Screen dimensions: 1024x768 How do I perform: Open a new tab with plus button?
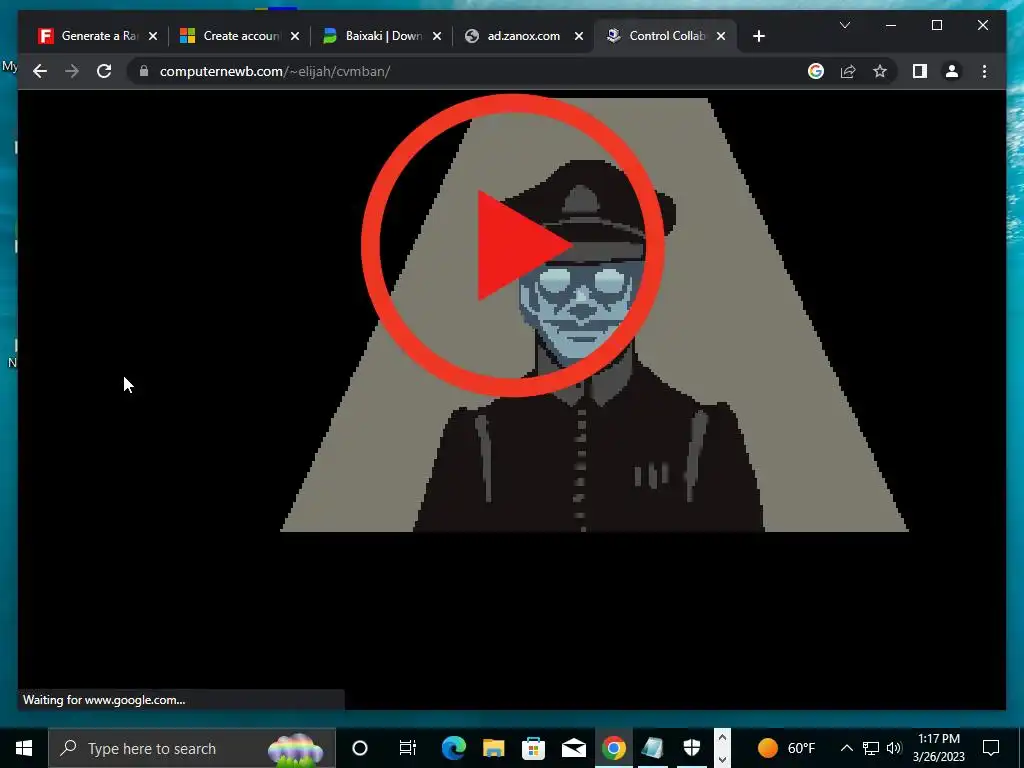coord(758,36)
